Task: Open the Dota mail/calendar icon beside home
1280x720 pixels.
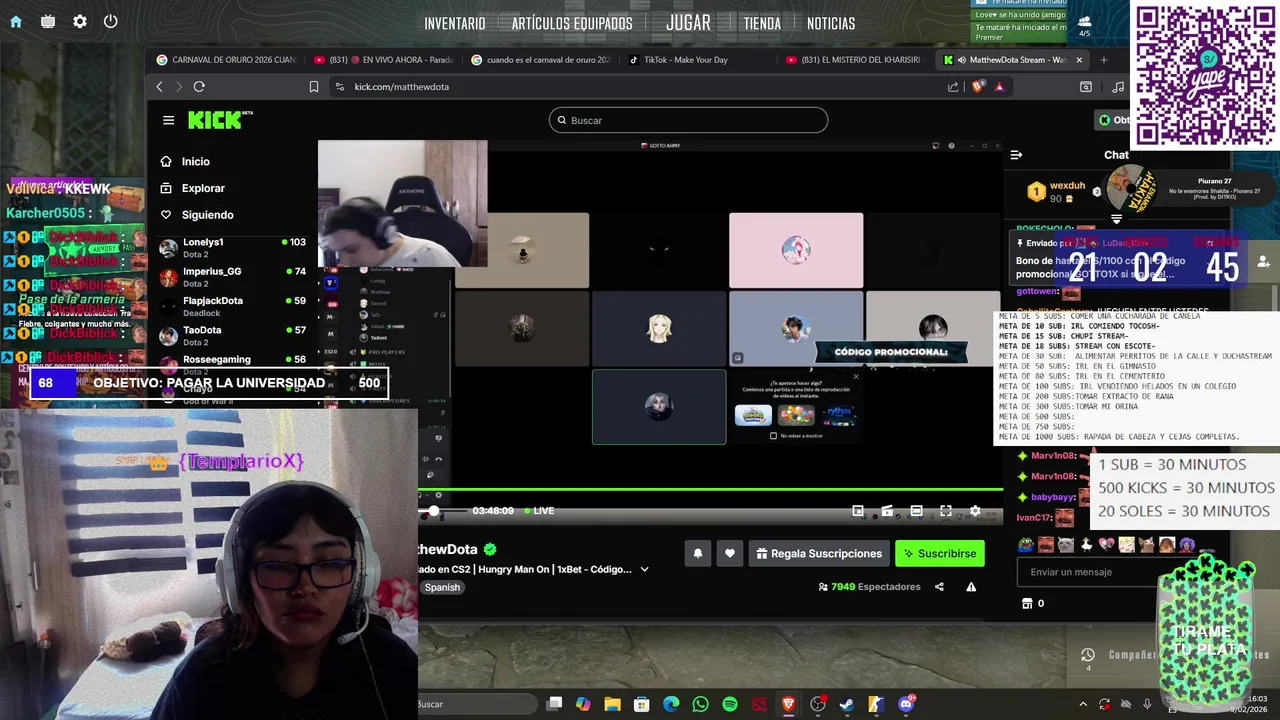Action: tap(48, 21)
